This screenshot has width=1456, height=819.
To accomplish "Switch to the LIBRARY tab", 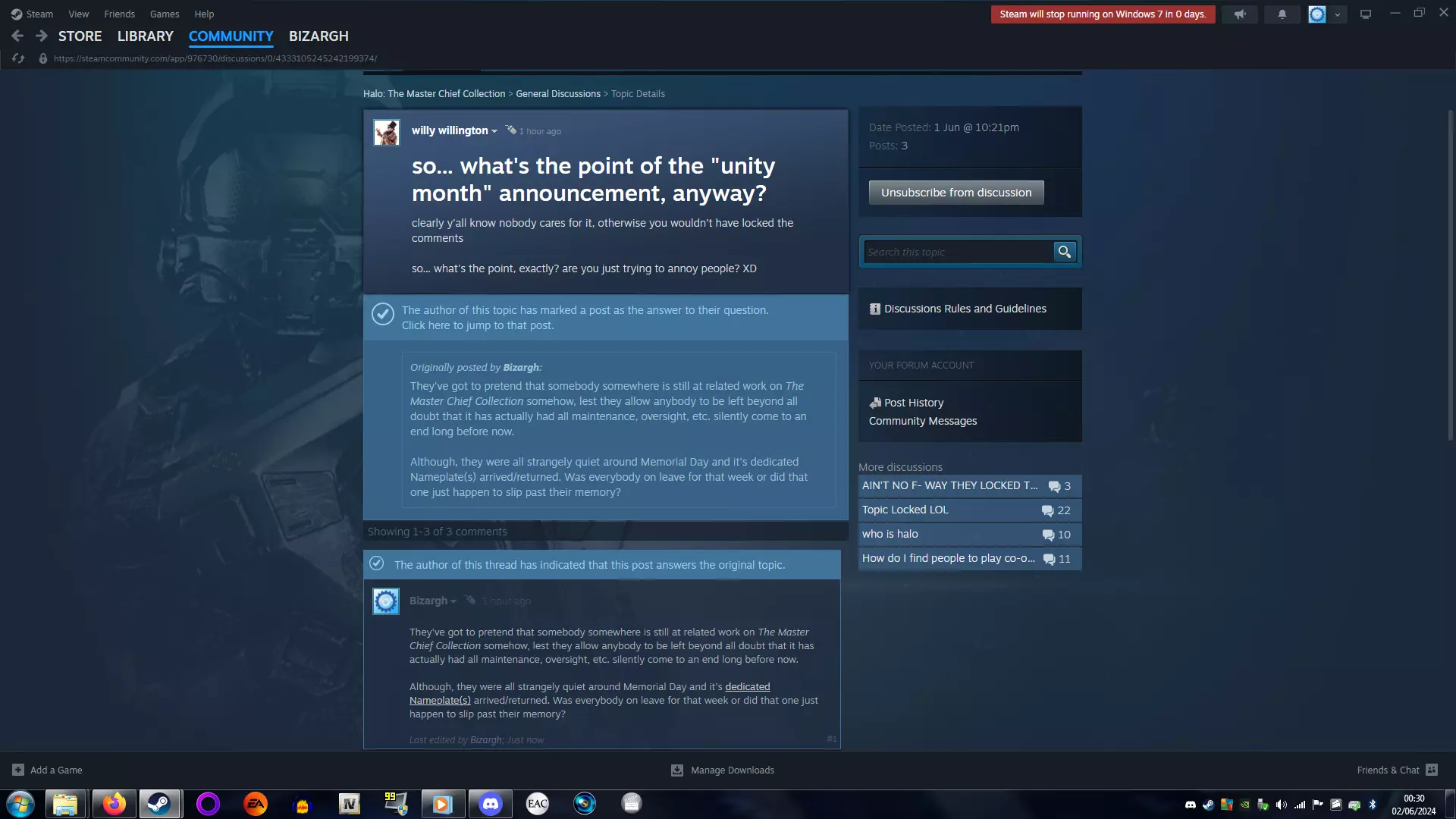I will [x=145, y=36].
